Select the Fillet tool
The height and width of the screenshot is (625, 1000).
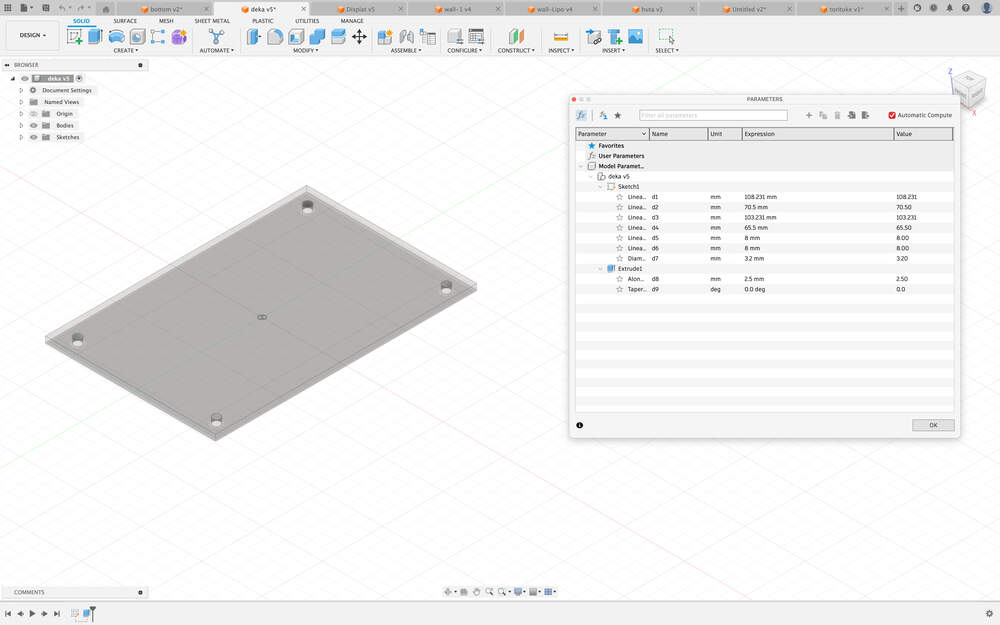(x=275, y=36)
